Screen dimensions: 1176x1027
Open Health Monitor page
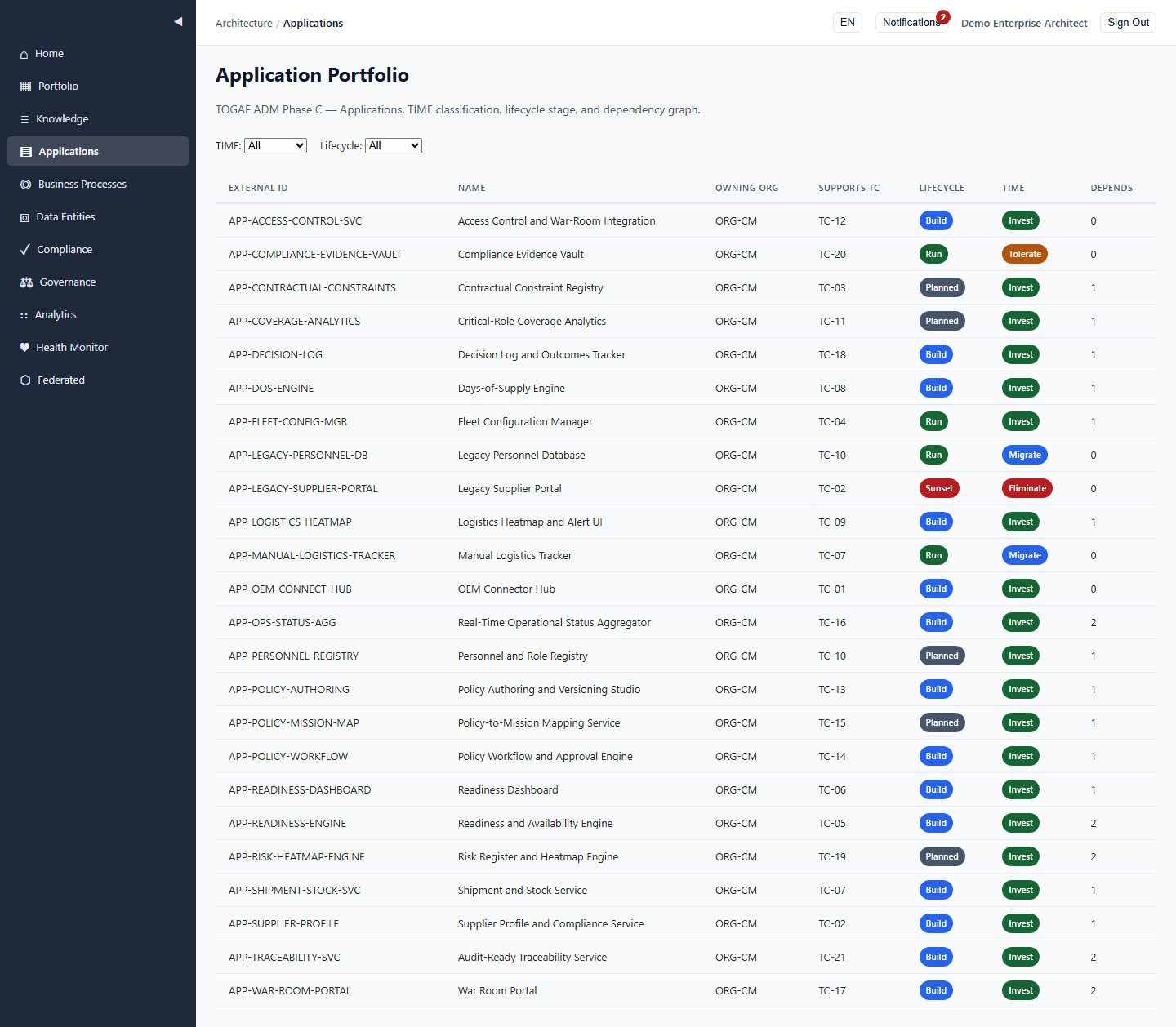(x=98, y=348)
